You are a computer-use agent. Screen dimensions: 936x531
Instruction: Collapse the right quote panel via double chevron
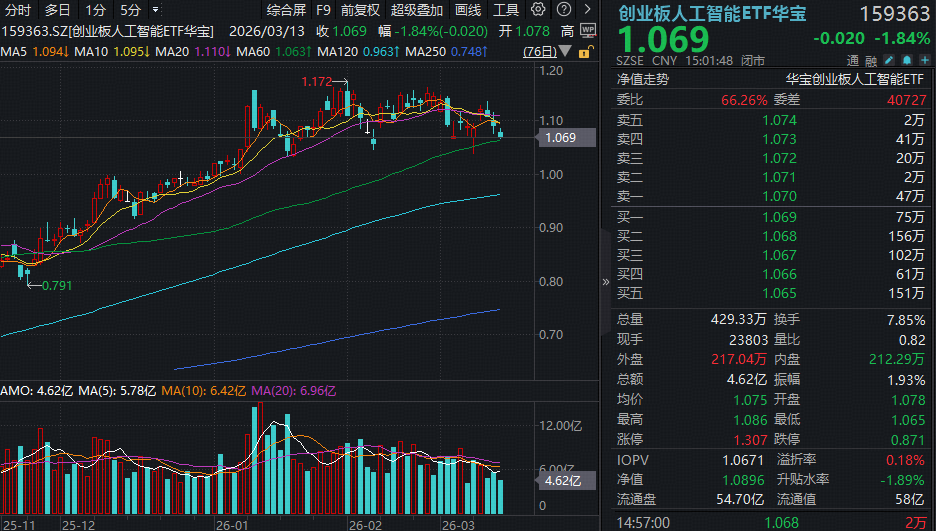tap(604, 282)
